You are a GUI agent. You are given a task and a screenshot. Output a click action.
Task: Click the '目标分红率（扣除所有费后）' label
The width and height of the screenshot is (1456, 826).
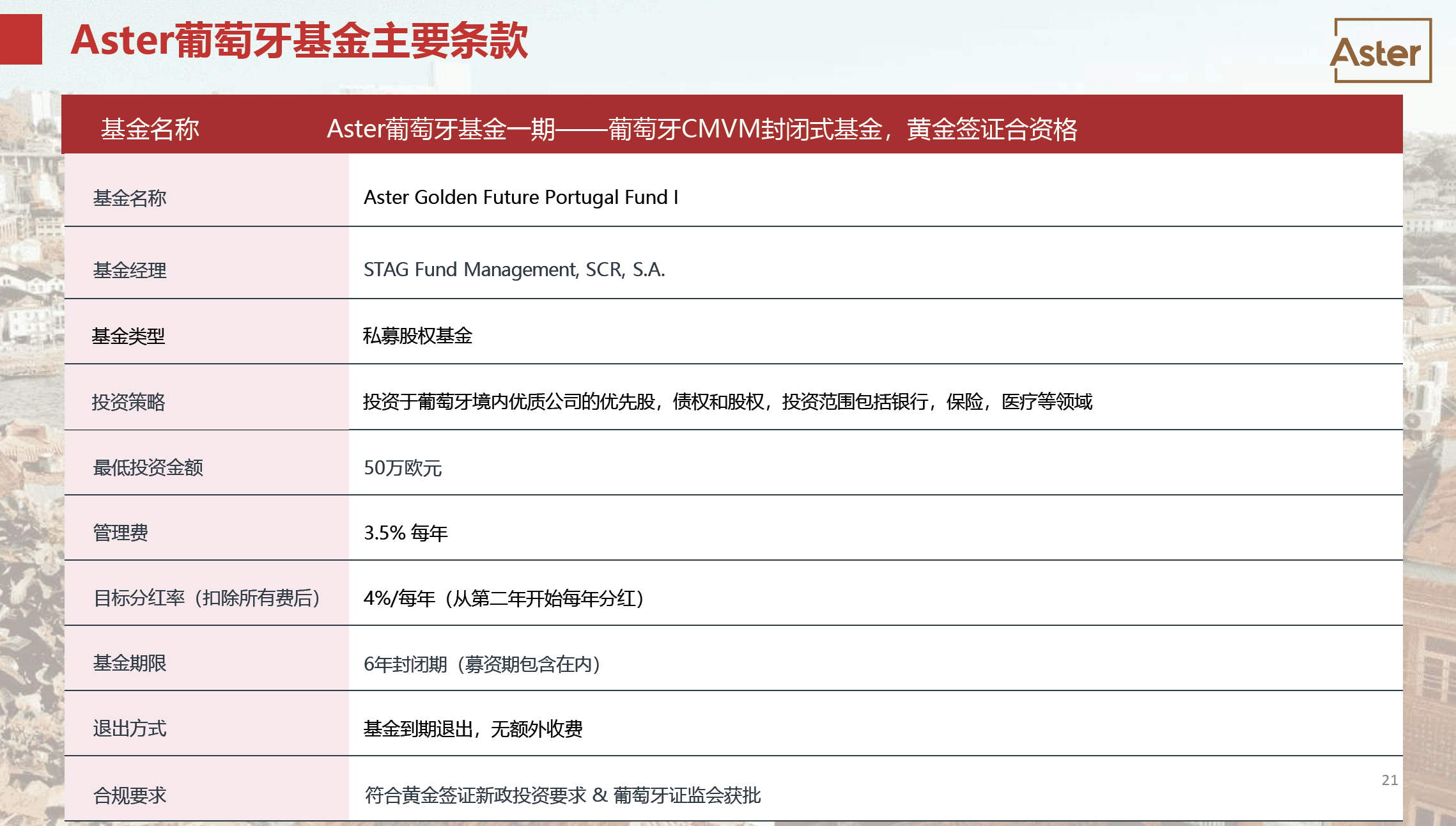[207, 598]
